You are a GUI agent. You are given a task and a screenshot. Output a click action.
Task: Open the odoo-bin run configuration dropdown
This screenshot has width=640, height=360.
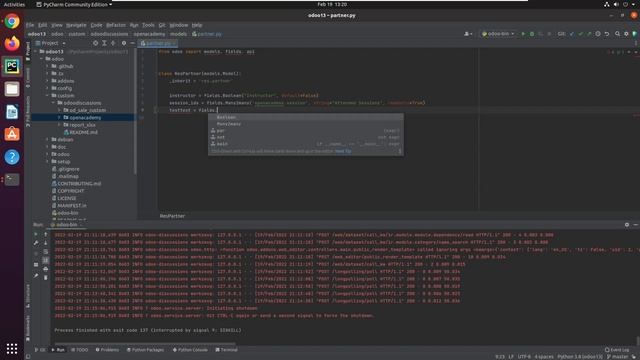[498, 34]
